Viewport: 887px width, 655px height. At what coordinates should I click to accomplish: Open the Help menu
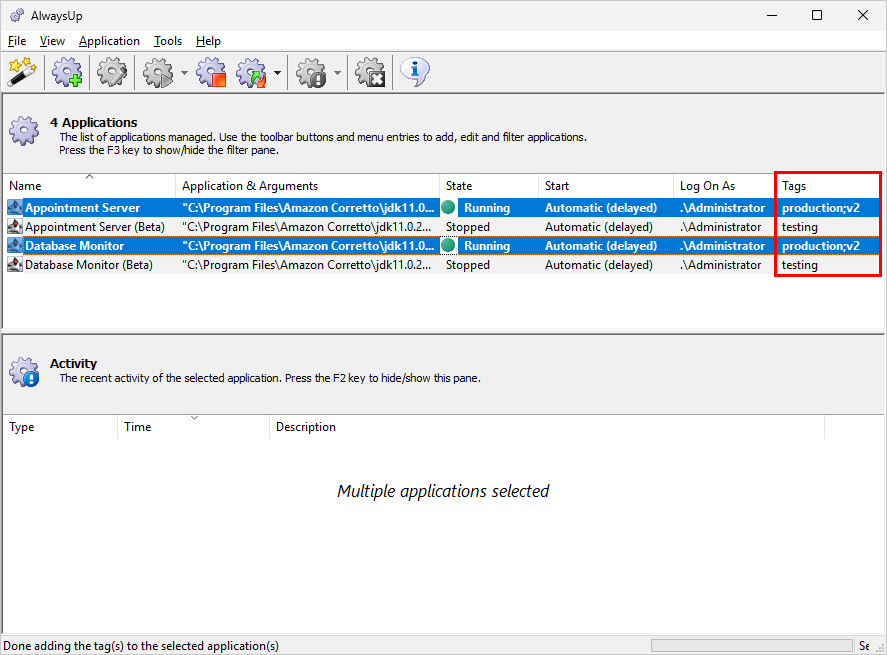pyautogui.click(x=208, y=41)
